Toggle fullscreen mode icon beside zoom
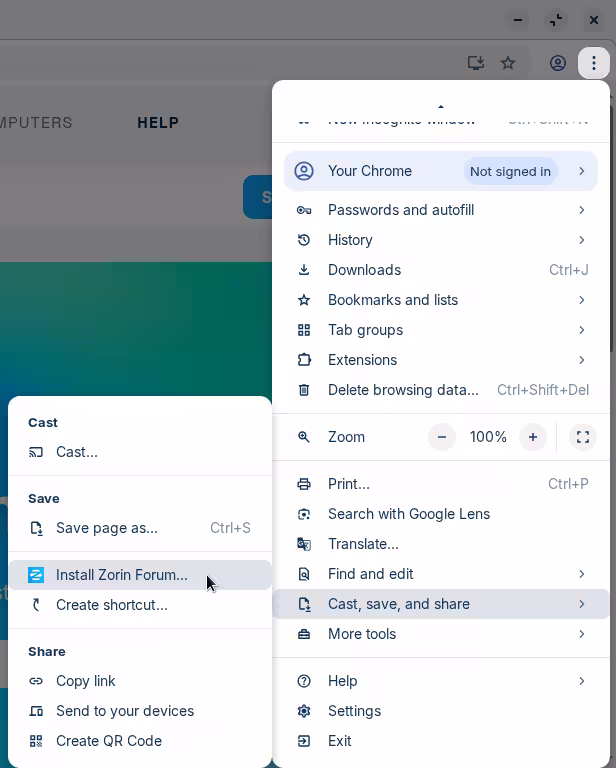This screenshot has height=768, width=616. (x=582, y=437)
